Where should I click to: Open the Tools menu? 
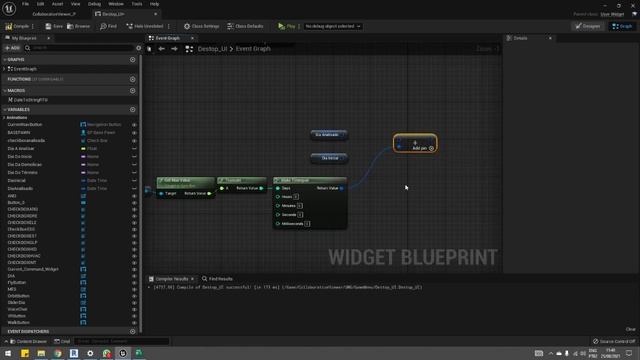pyautogui.click(x=137, y=4)
